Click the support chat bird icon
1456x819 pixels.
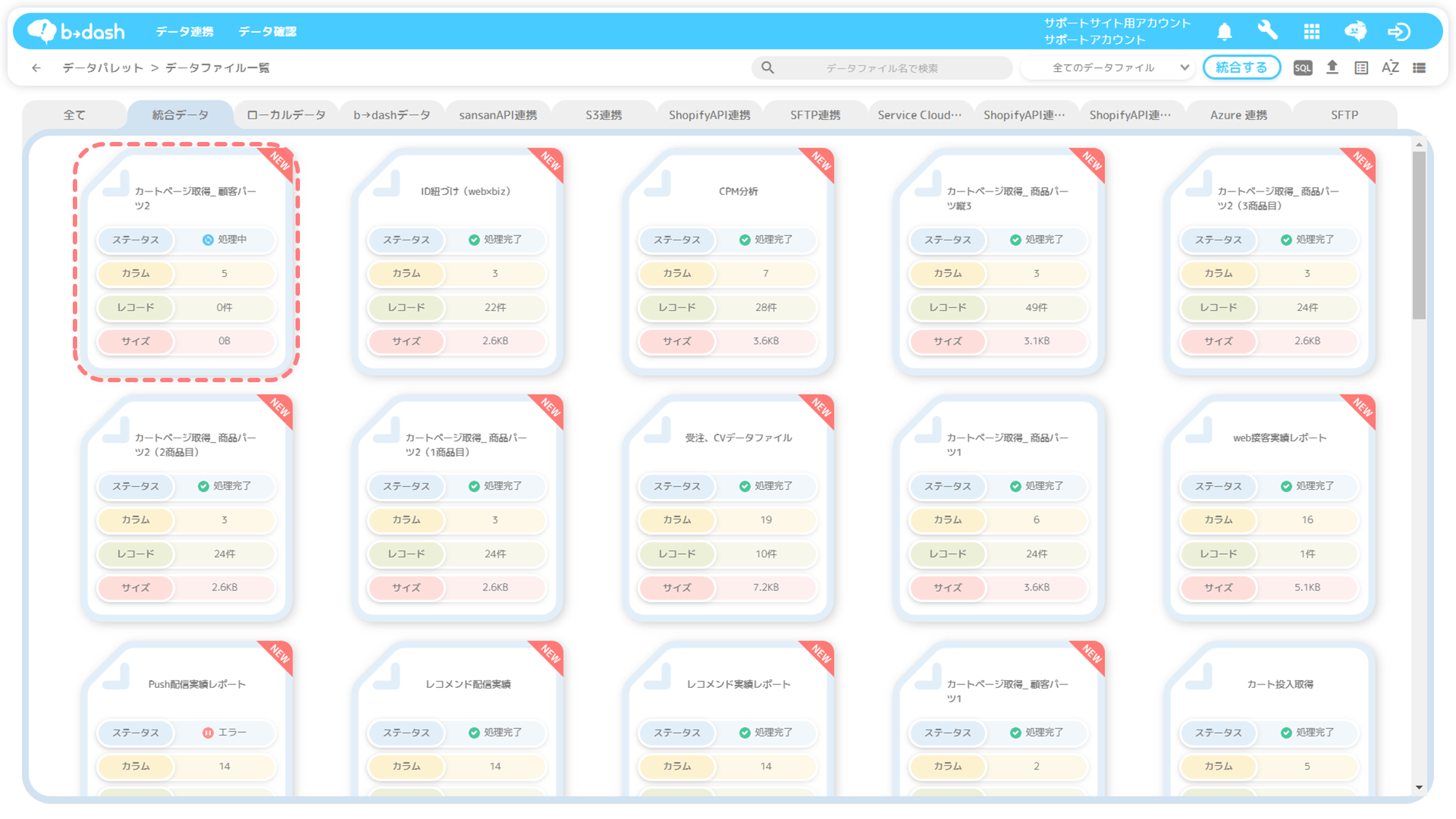[1356, 31]
